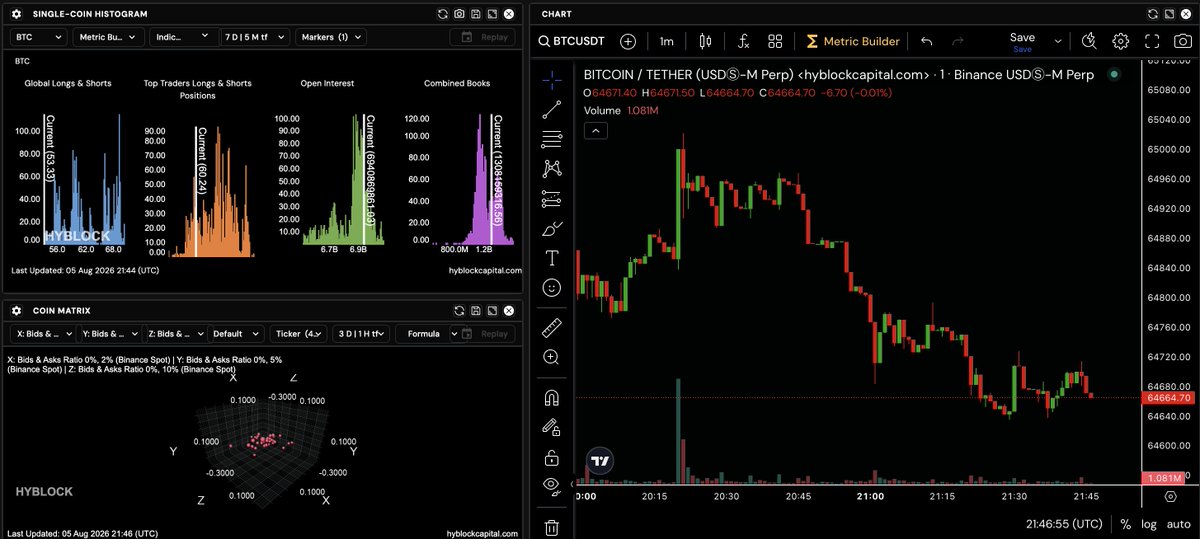Open the Default dropdown in Coin Matrix
Screen dimensions: 1200x539
click(236, 333)
